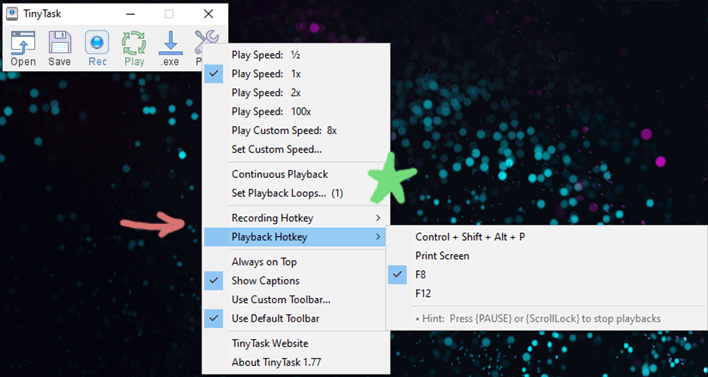Set playback hotkey to Print Screen

[547, 256]
